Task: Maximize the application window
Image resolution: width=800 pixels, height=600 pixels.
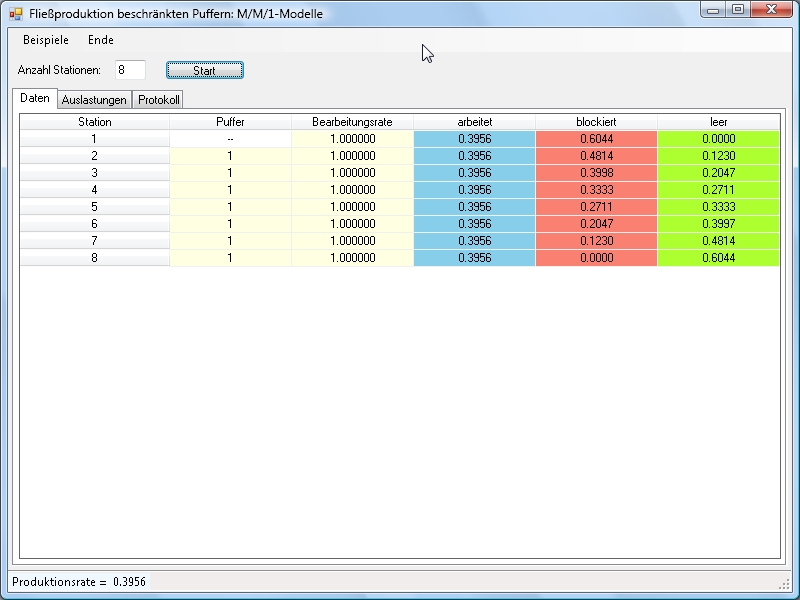Action: 738,10
